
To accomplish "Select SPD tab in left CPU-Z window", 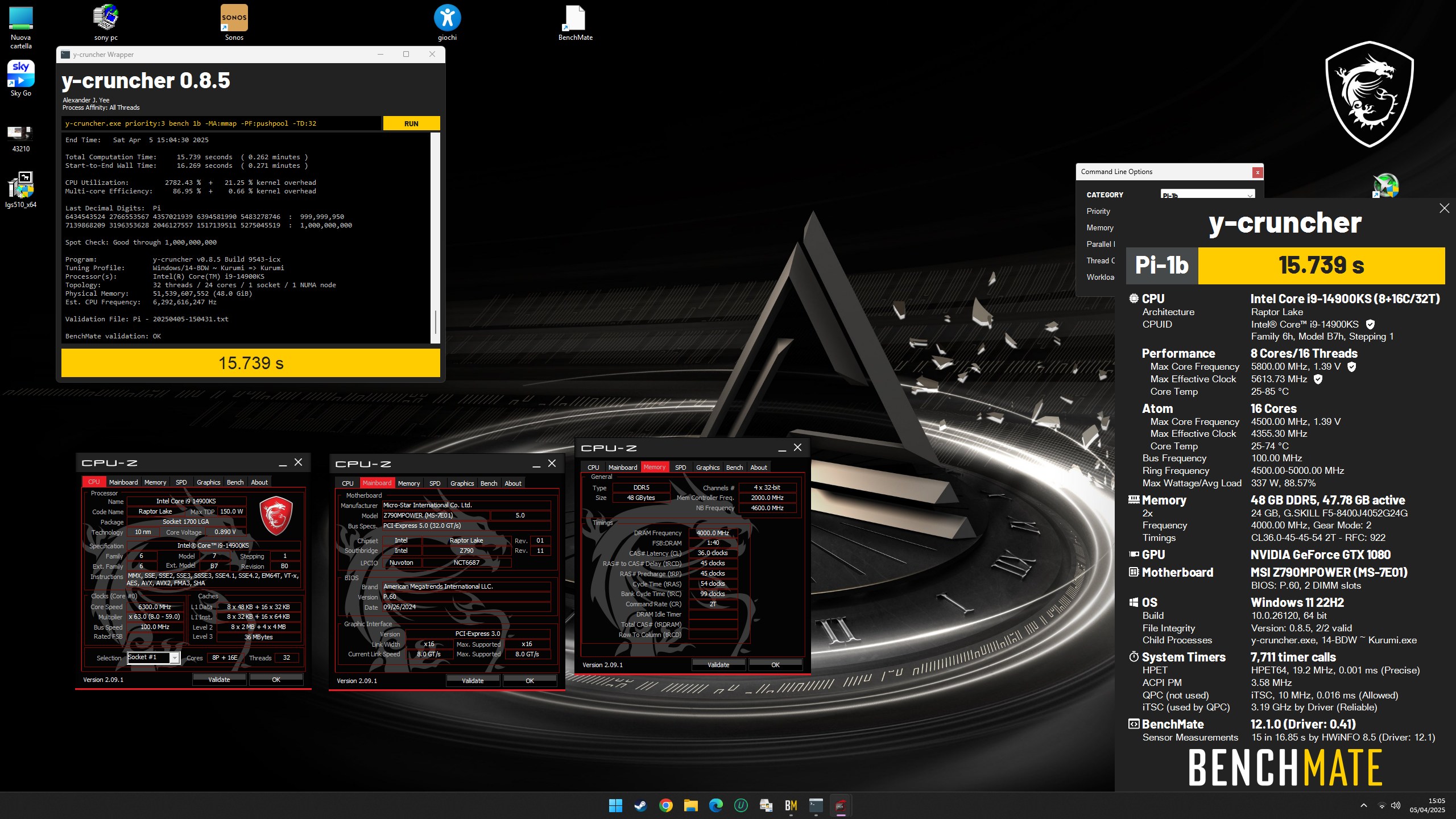I will [181, 482].
